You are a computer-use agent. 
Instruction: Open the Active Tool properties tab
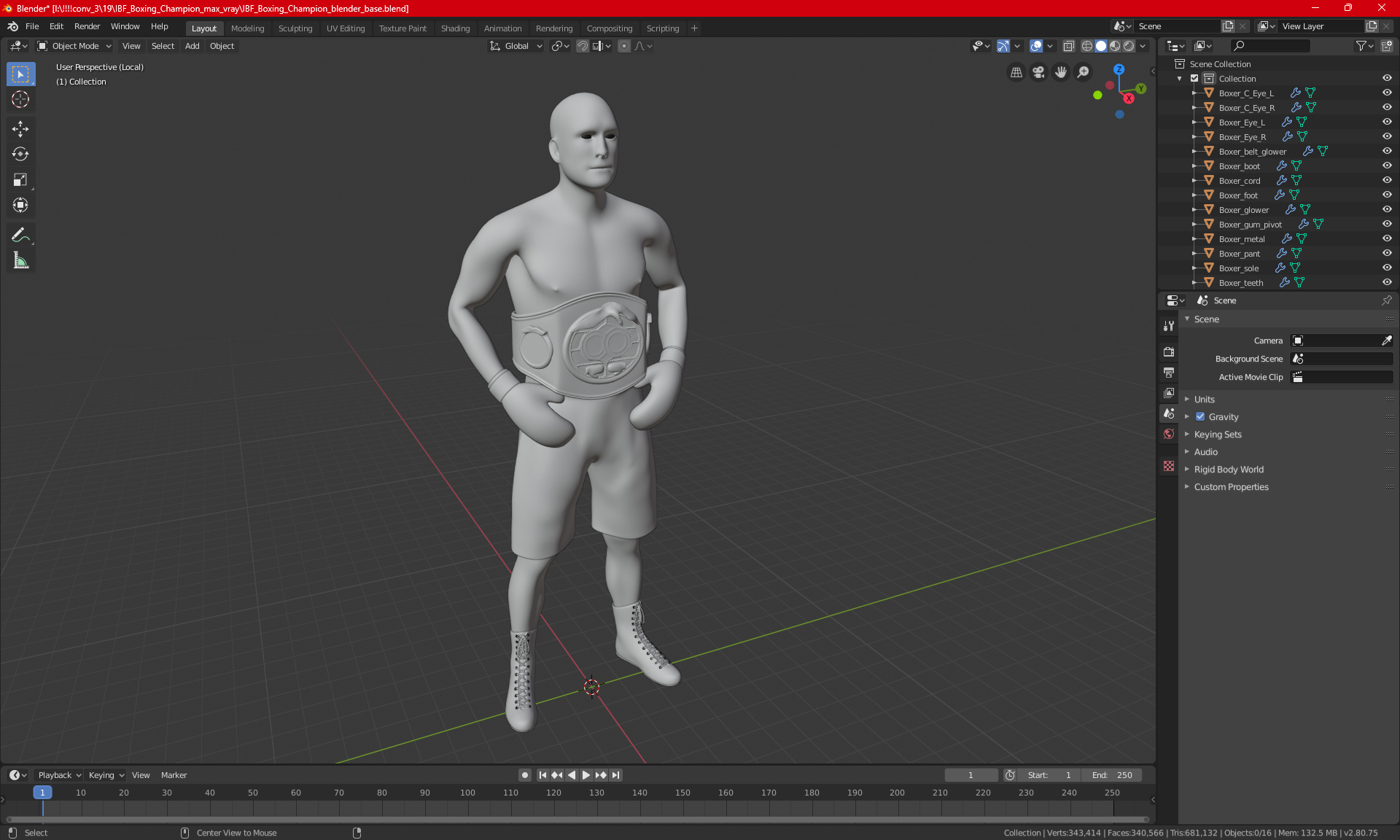(x=1169, y=325)
